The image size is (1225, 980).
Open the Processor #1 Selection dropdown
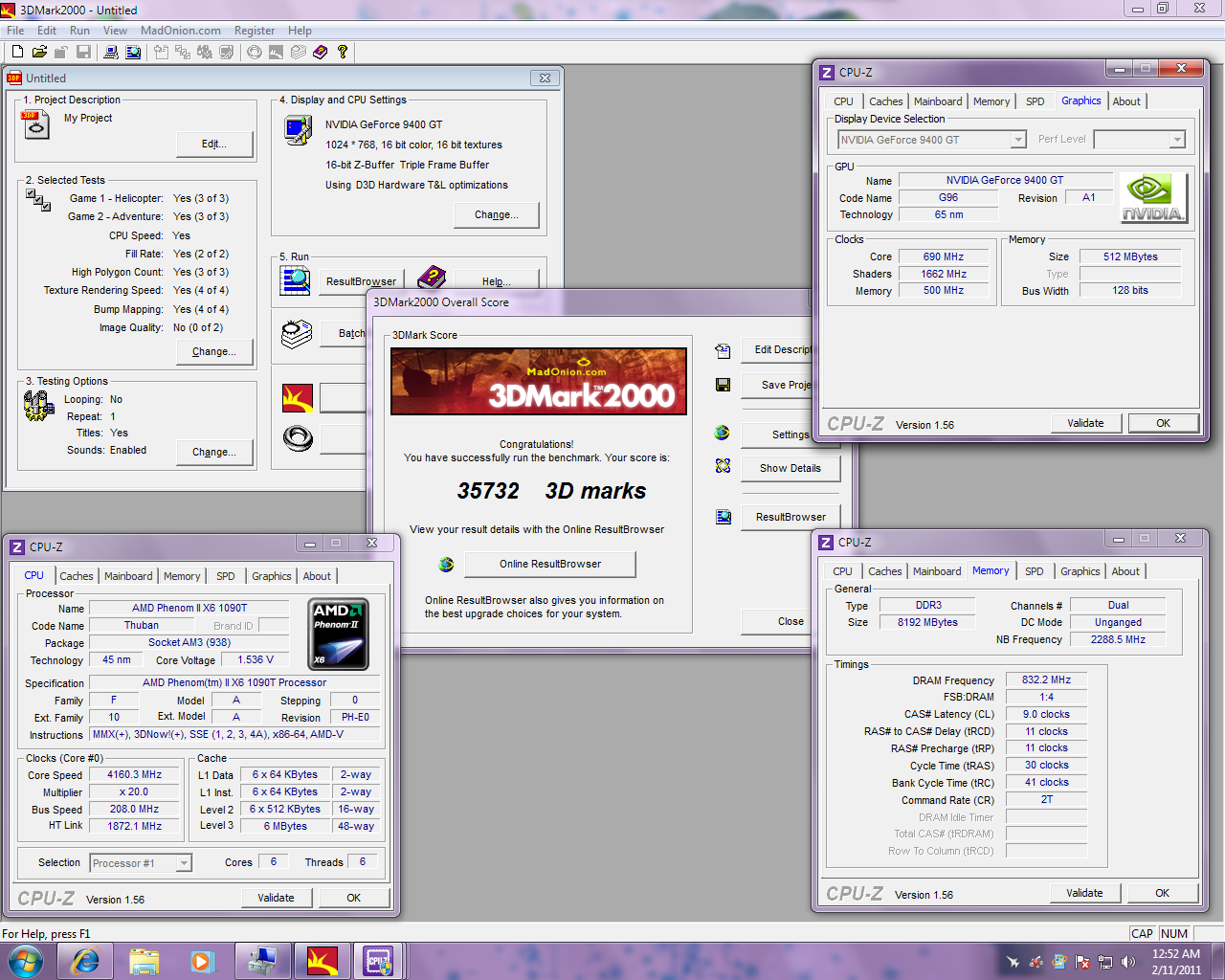(x=184, y=863)
